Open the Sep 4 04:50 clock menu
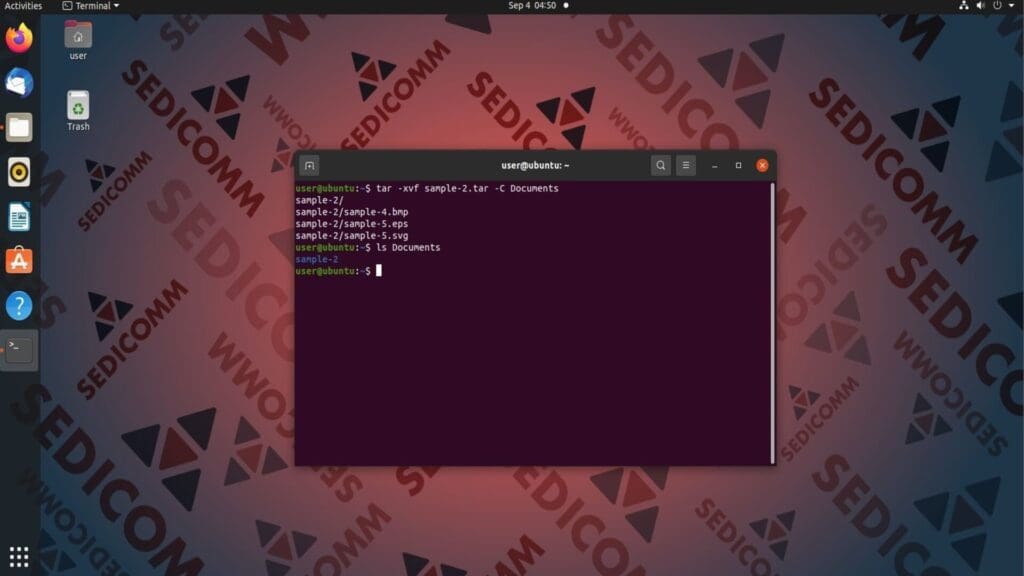 click(x=531, y=6)
